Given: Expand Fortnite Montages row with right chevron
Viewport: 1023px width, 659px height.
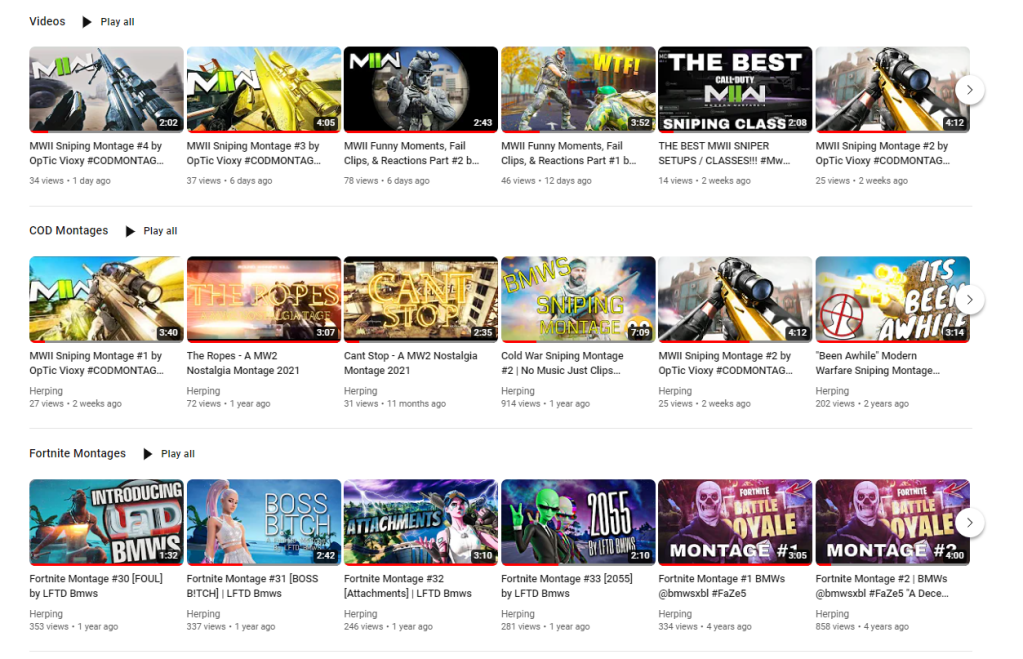Looking at the screenshot, I should click(970, 522).
